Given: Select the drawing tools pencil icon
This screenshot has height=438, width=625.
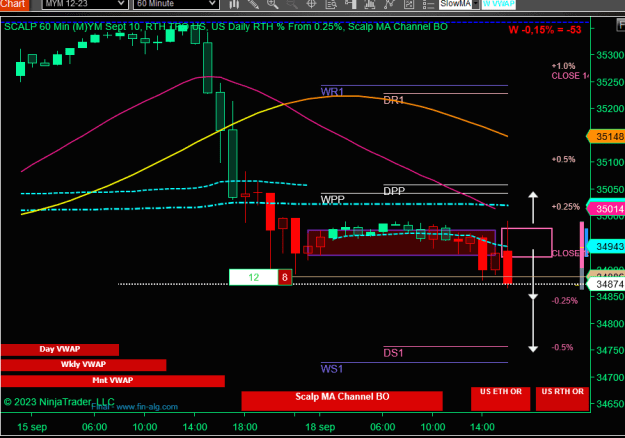Looking at the screenshot, I should coord(253,4).
